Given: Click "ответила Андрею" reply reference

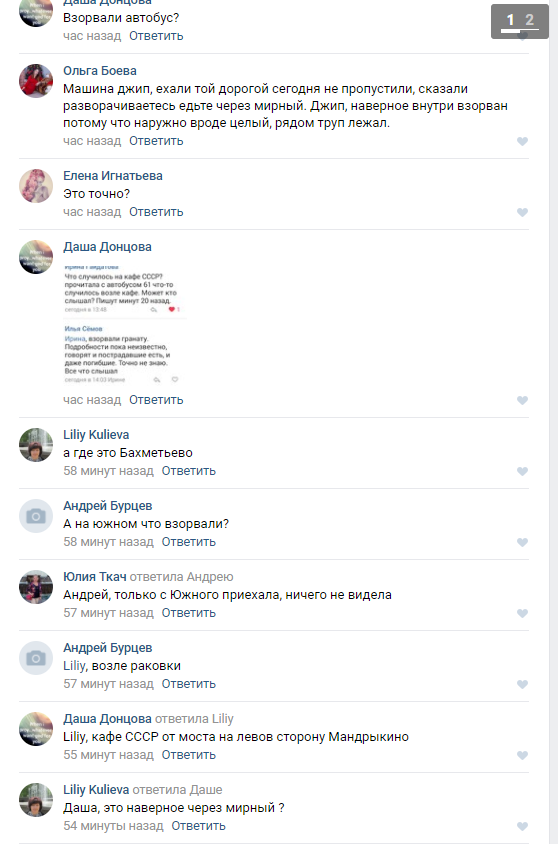Looking at the screenshot, I should click(x=181, y=576).
